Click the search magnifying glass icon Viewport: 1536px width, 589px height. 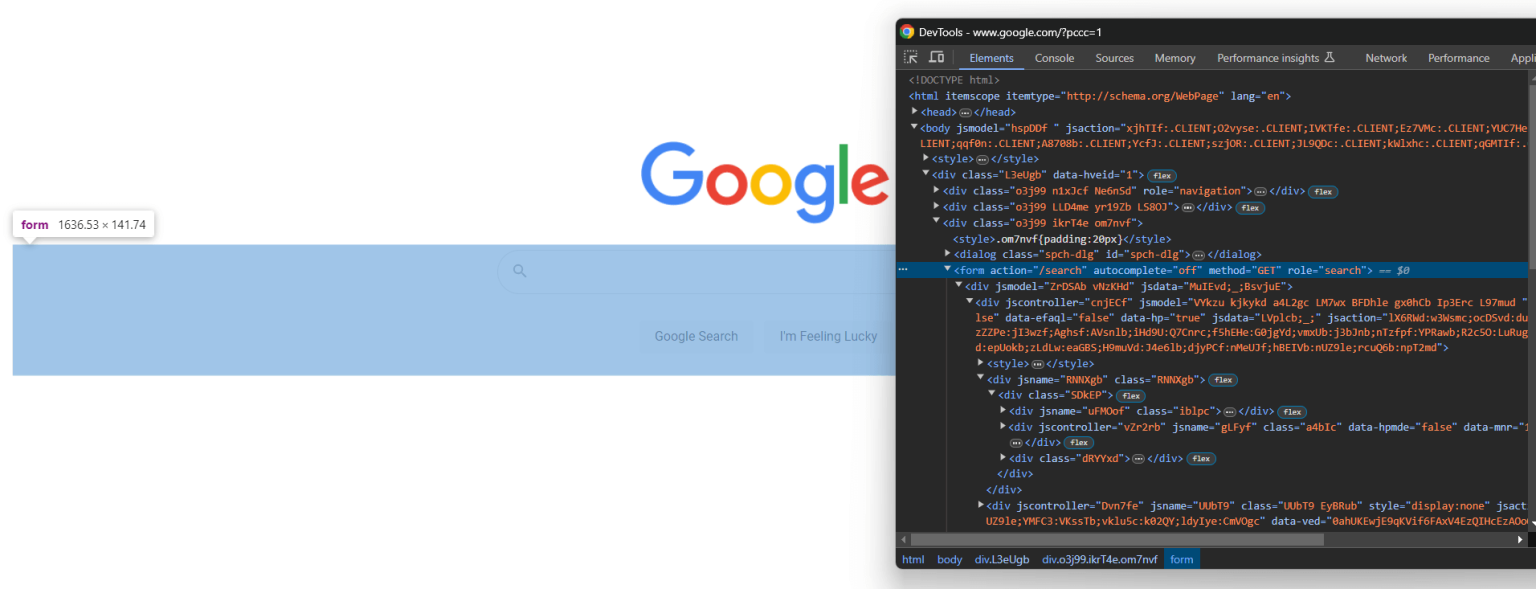click(519, 270)
